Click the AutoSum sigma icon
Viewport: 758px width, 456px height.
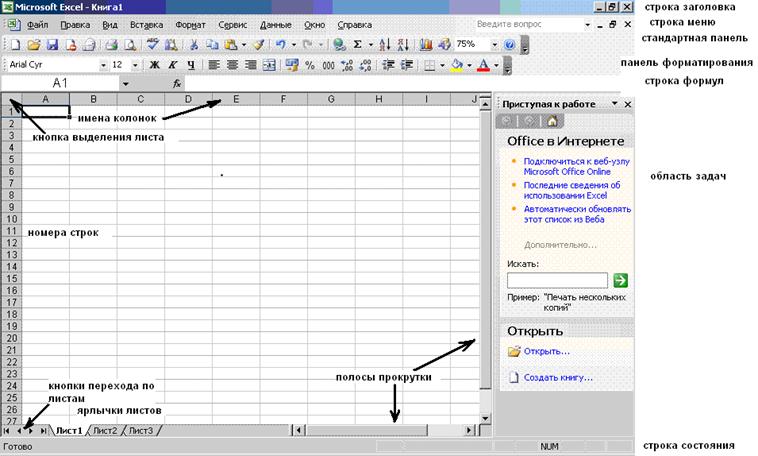pyautogui.click(x=358, y=44)
